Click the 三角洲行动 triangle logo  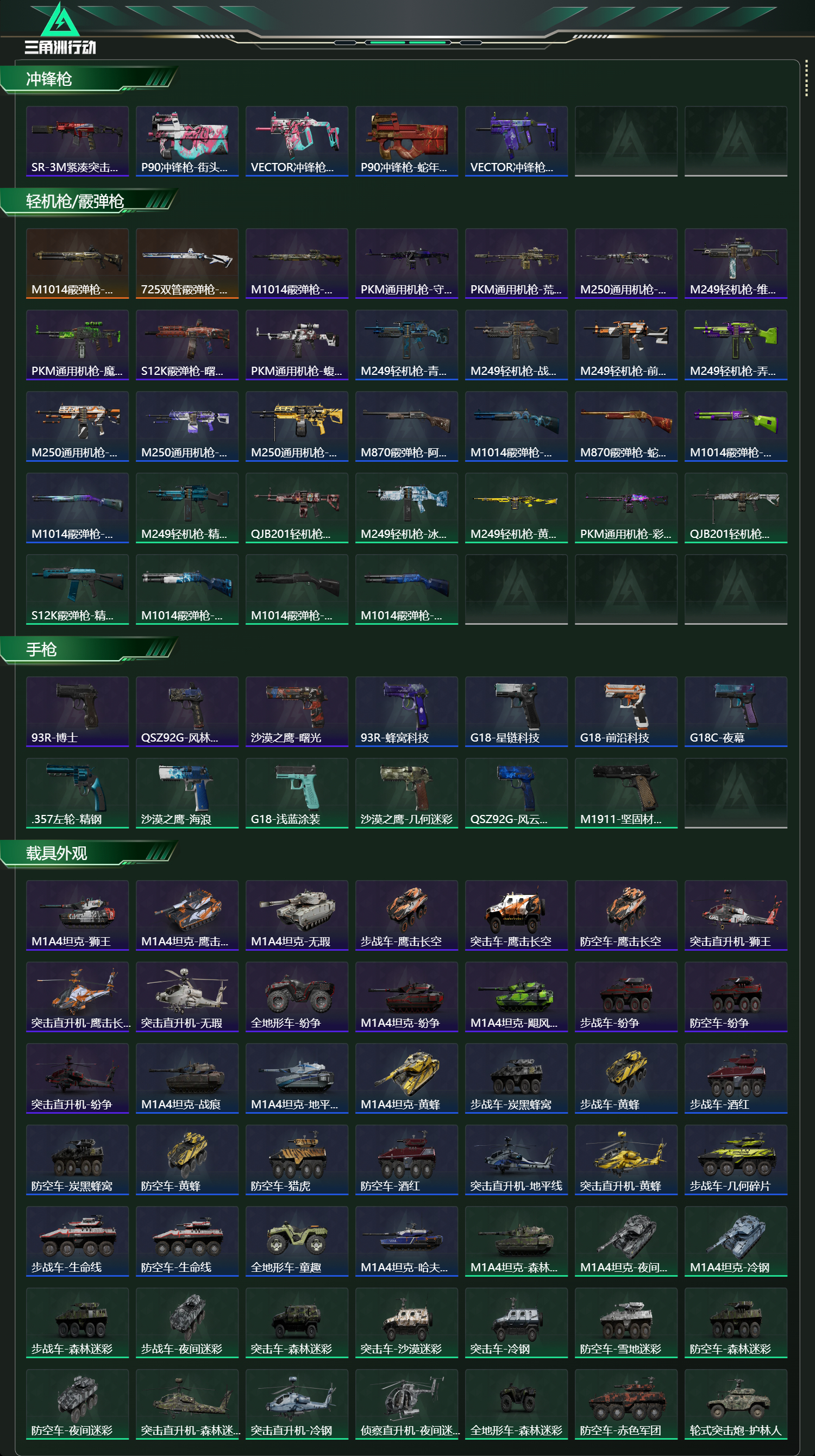[60, 20]
